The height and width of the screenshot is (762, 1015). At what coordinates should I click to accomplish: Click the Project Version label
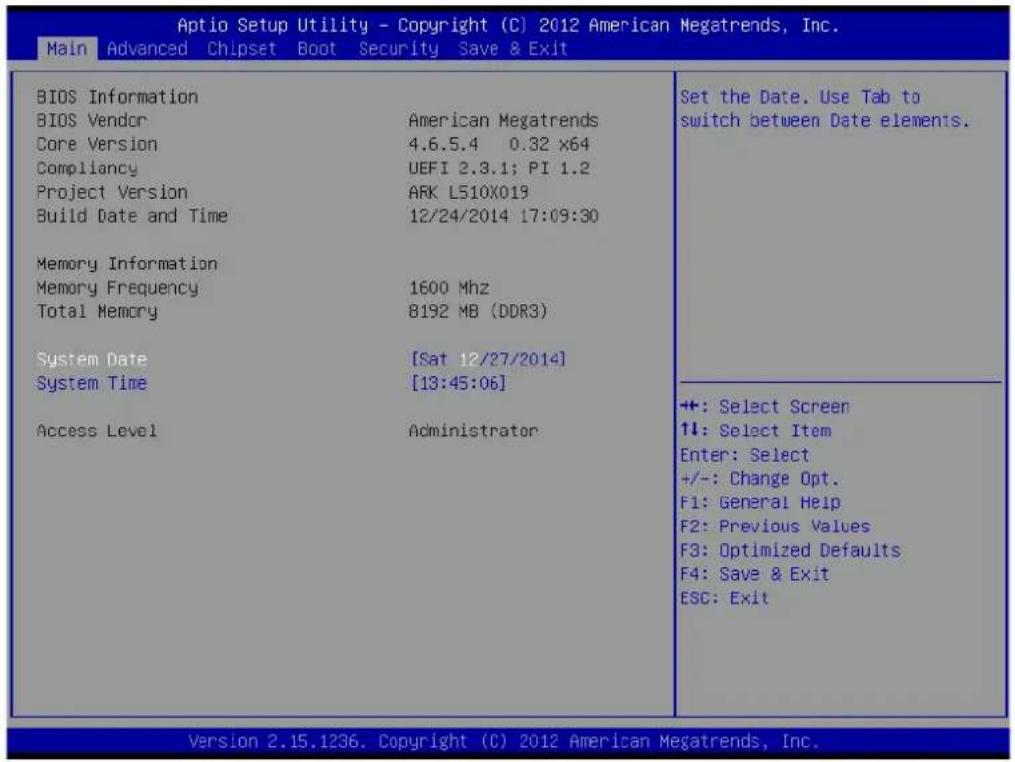click(112, 192)
